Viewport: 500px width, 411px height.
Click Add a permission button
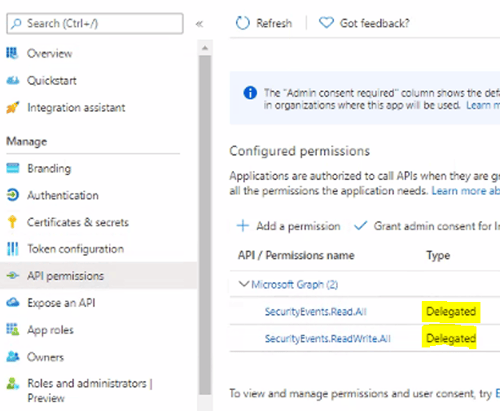click(289, 226)
